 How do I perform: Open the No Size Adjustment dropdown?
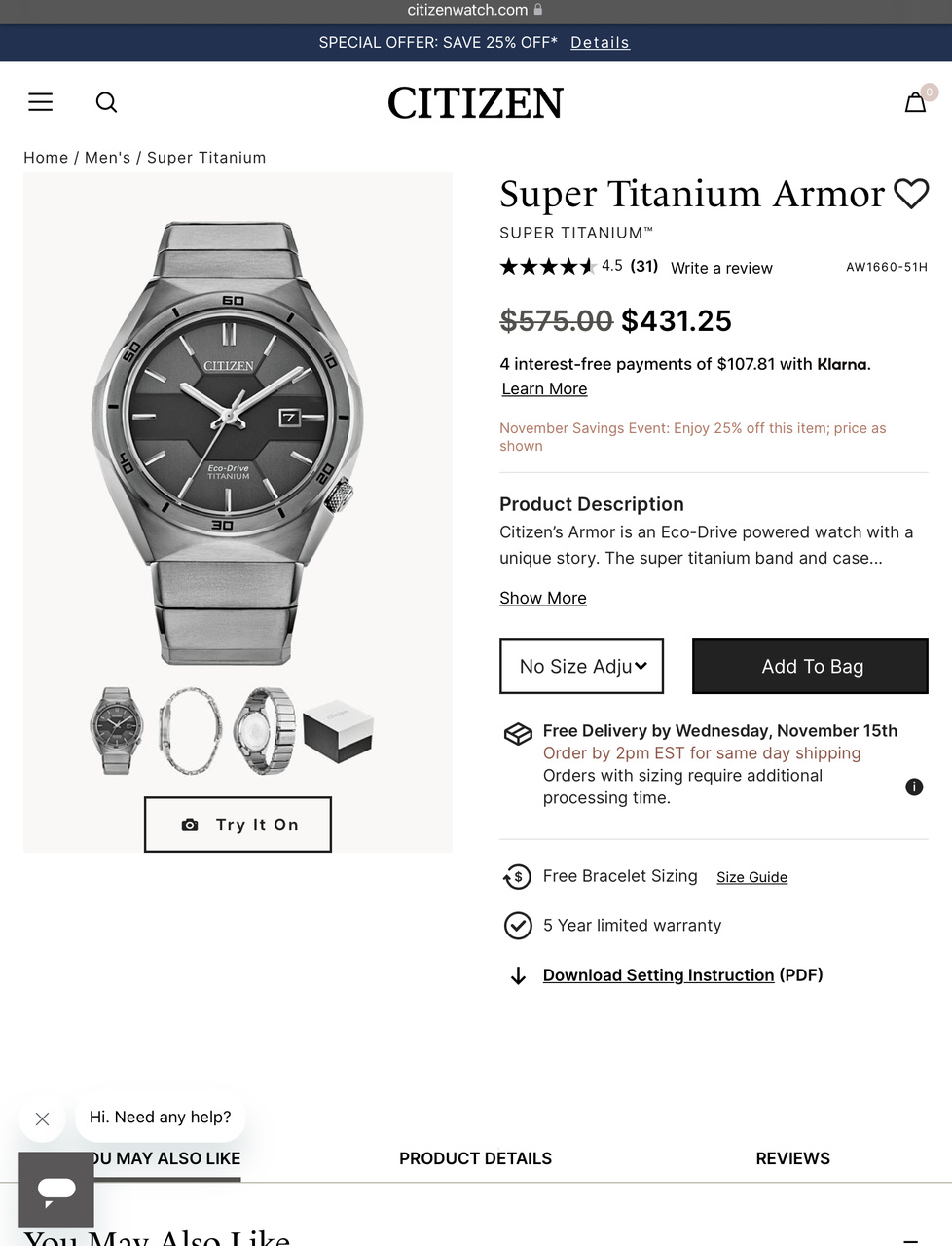(x=581, y=666)
